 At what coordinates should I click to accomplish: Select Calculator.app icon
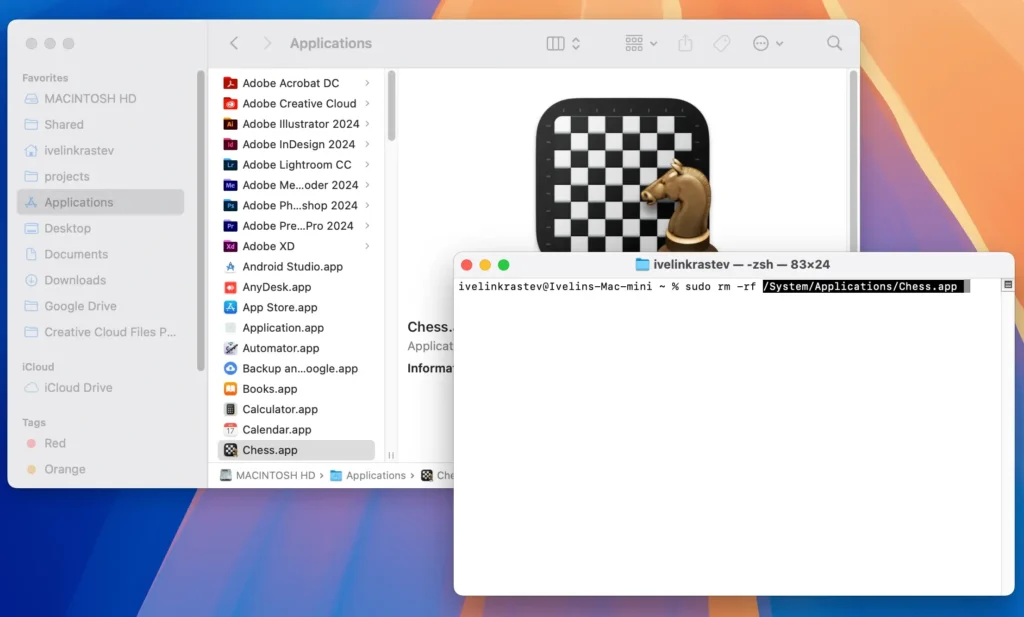[230, 409]
